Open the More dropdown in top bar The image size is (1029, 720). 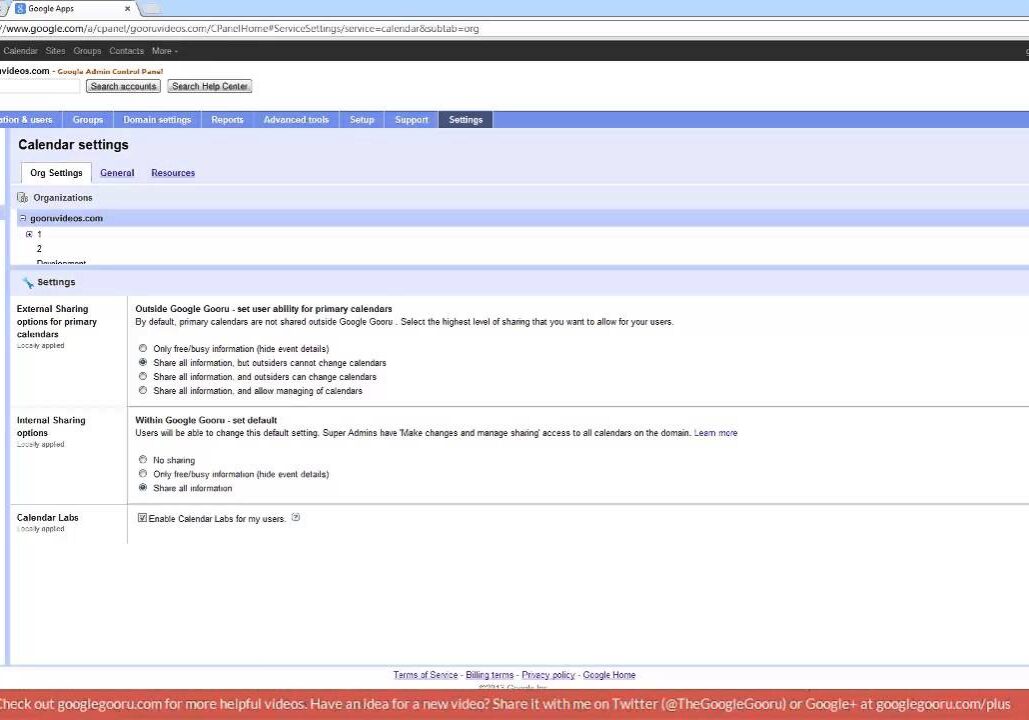coord(164,51)
